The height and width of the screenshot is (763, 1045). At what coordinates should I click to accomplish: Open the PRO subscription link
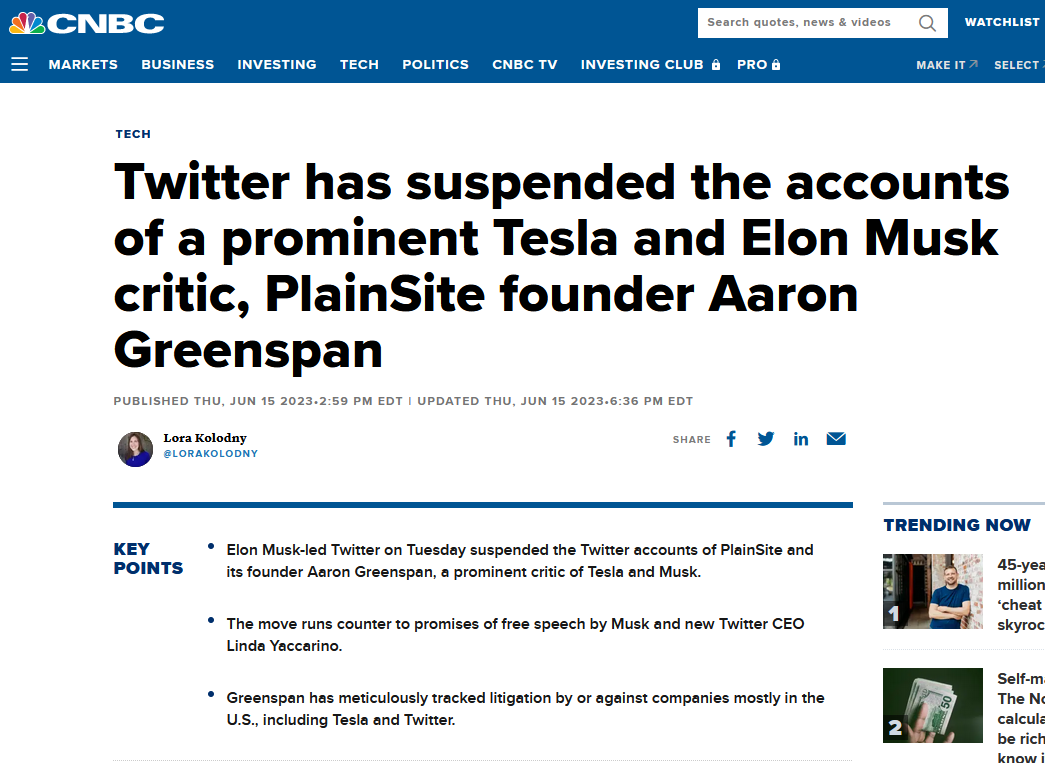pos(758,65)
